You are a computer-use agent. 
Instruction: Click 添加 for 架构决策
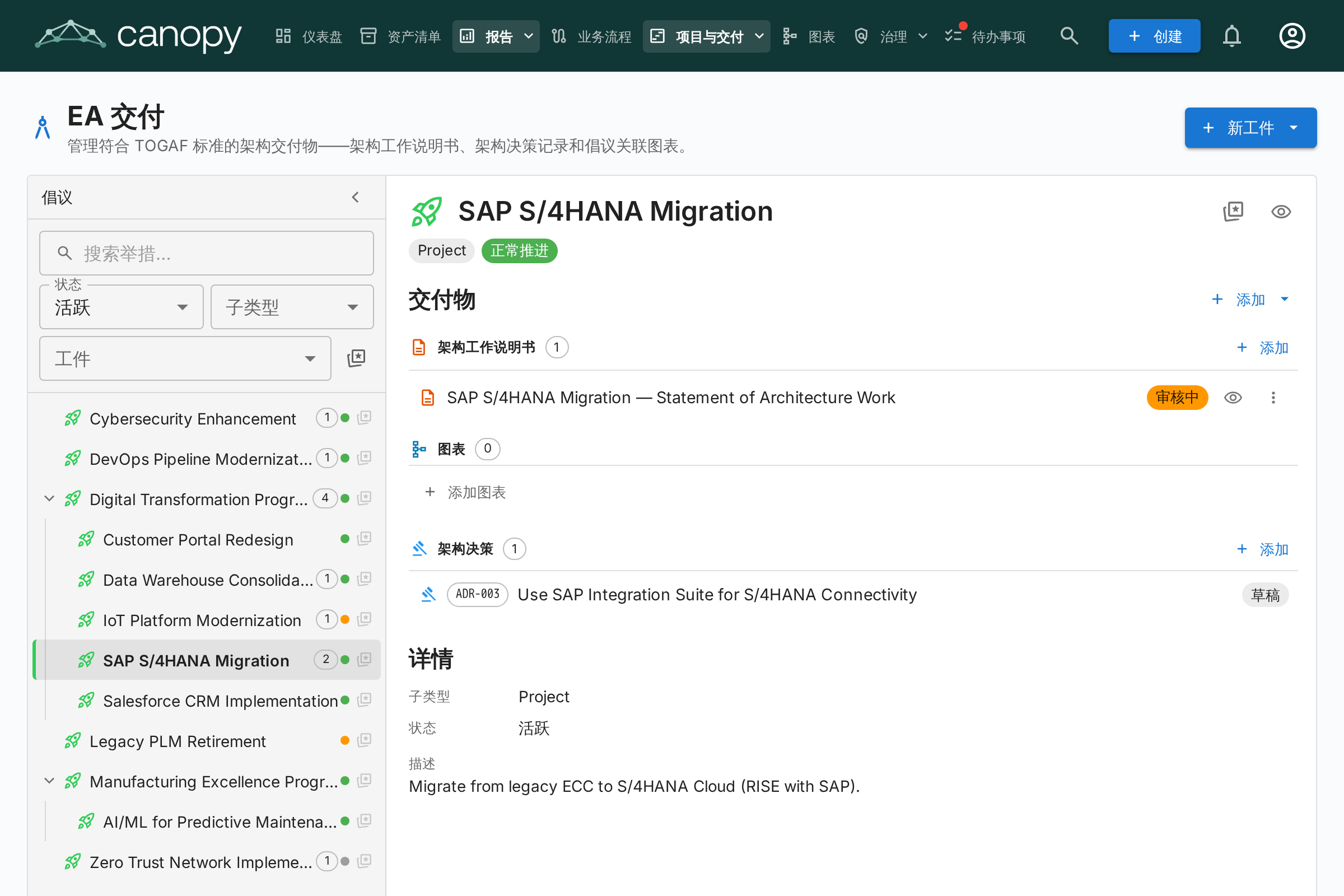(1262, 549)
